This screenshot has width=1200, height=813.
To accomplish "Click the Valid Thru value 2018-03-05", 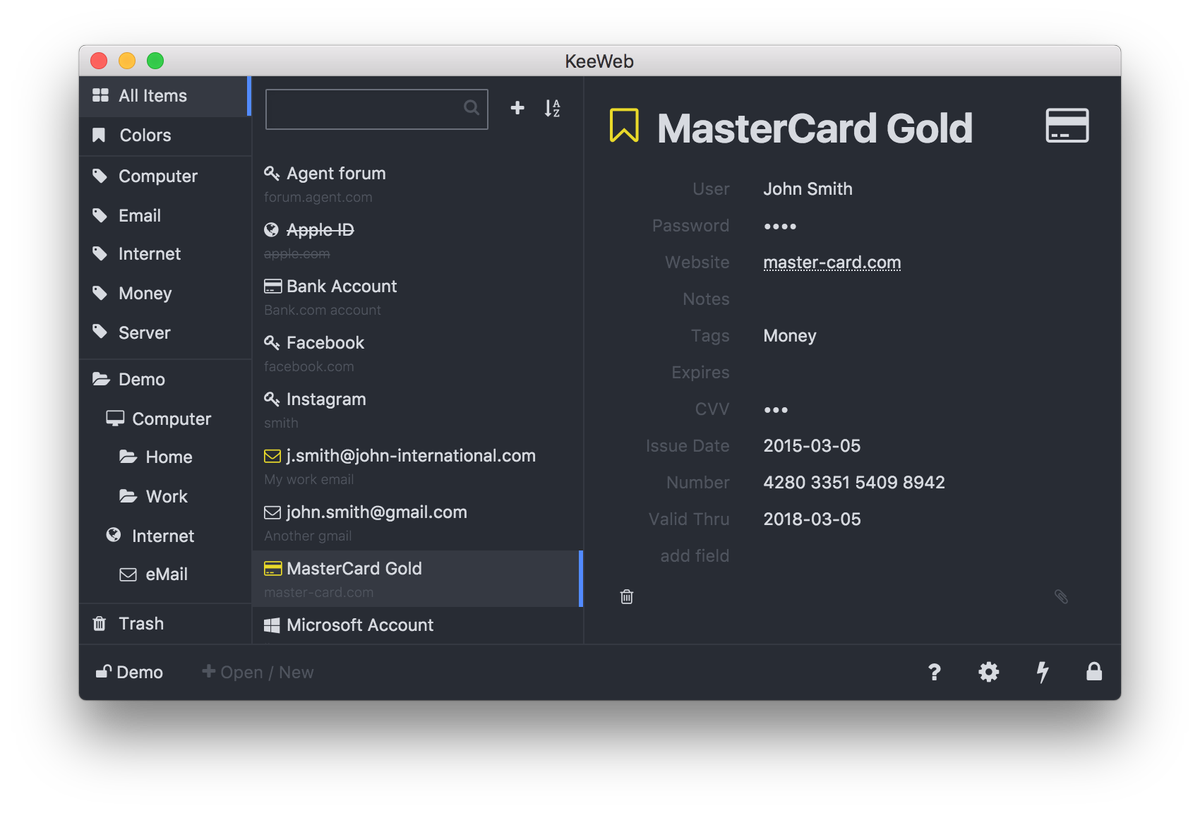I will point(812,520).
